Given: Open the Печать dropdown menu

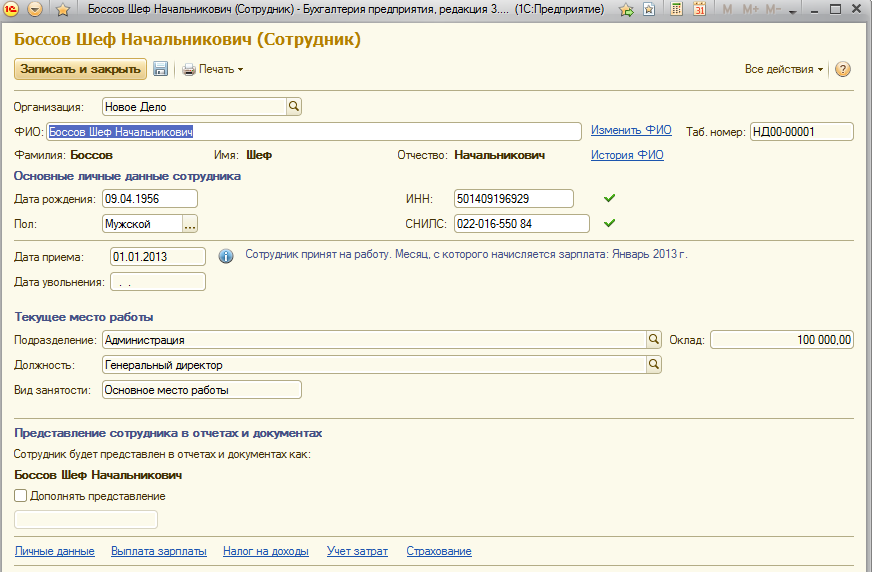Looking at the screenshot, I should (213, 69).
